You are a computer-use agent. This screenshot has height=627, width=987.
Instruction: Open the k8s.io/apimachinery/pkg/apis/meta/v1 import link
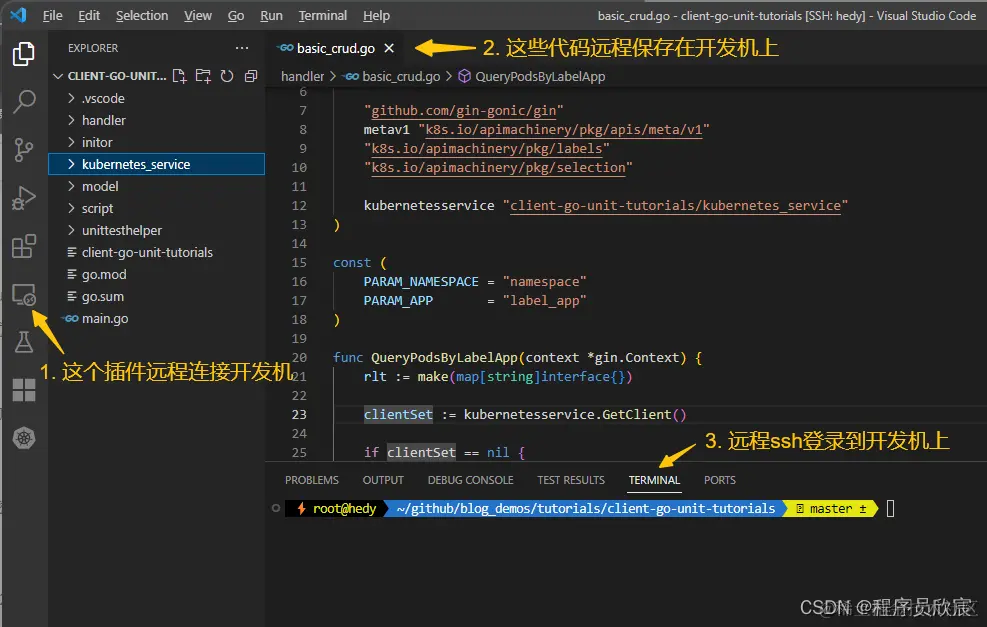[x=563, y=130]
